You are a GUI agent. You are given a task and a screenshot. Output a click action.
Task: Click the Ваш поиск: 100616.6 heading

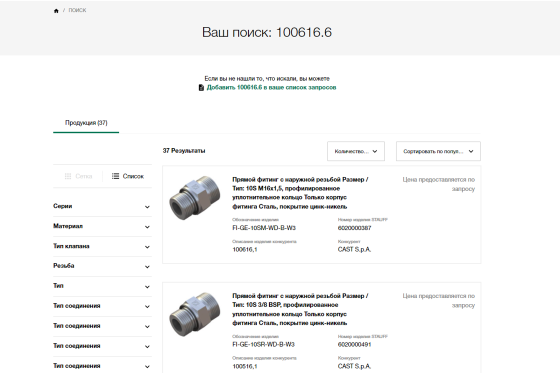click(x=267, y=33)
